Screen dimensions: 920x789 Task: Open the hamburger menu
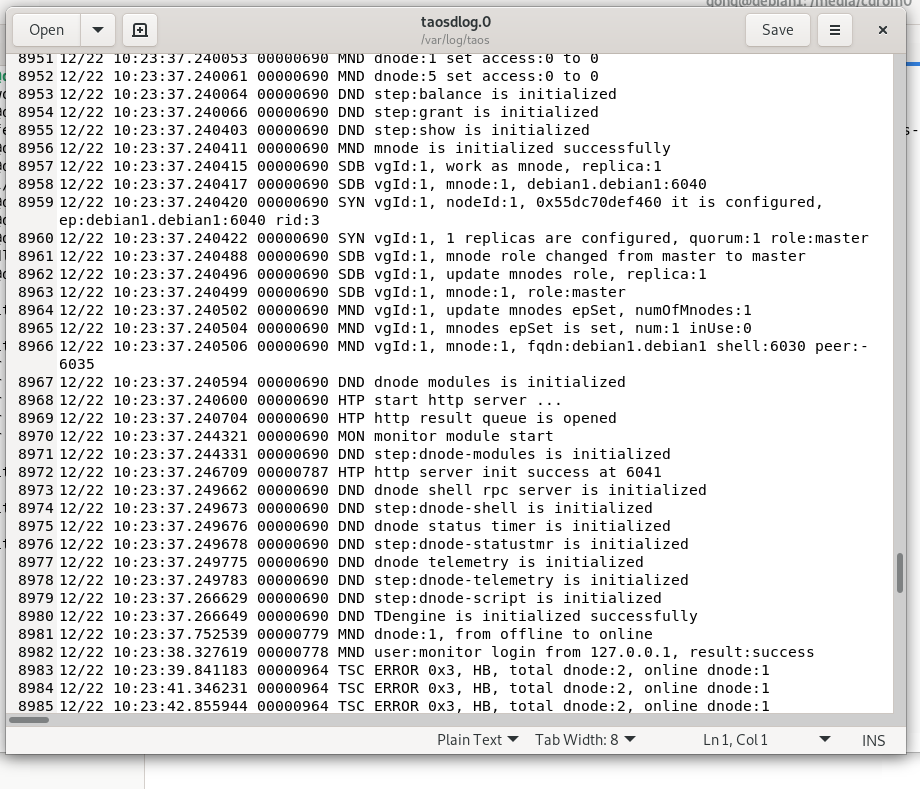point(835,30)
